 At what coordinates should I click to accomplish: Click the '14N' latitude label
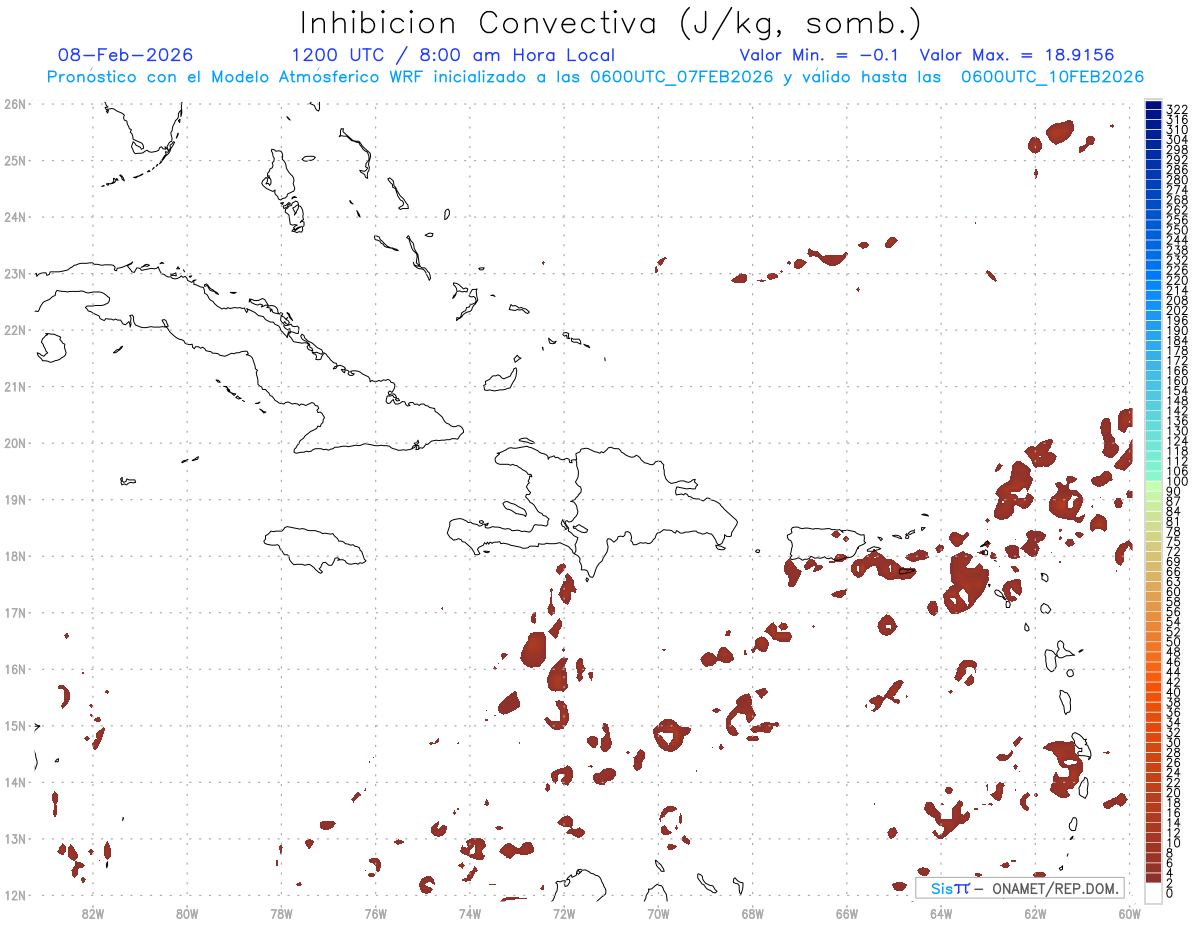[x=14, y=782]
